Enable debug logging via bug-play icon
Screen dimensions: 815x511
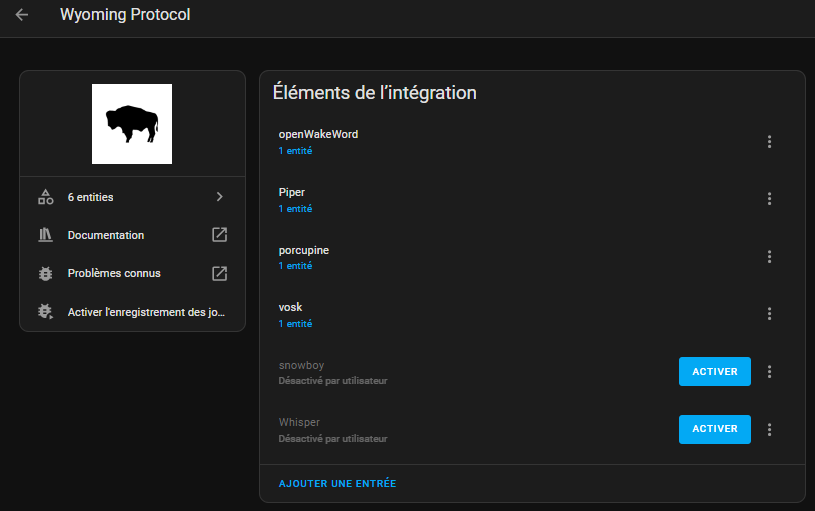[46, 311]
